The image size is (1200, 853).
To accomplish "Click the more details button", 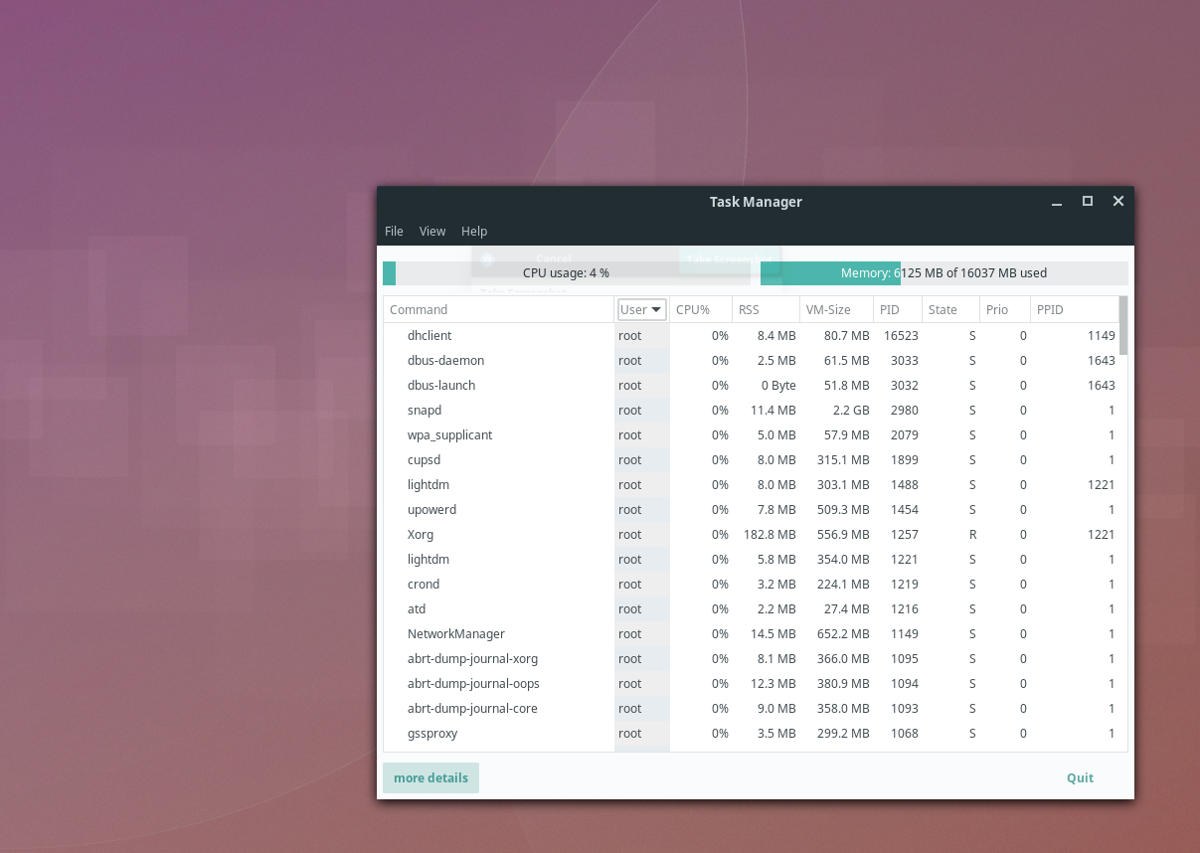I will [x=430, y=777].
